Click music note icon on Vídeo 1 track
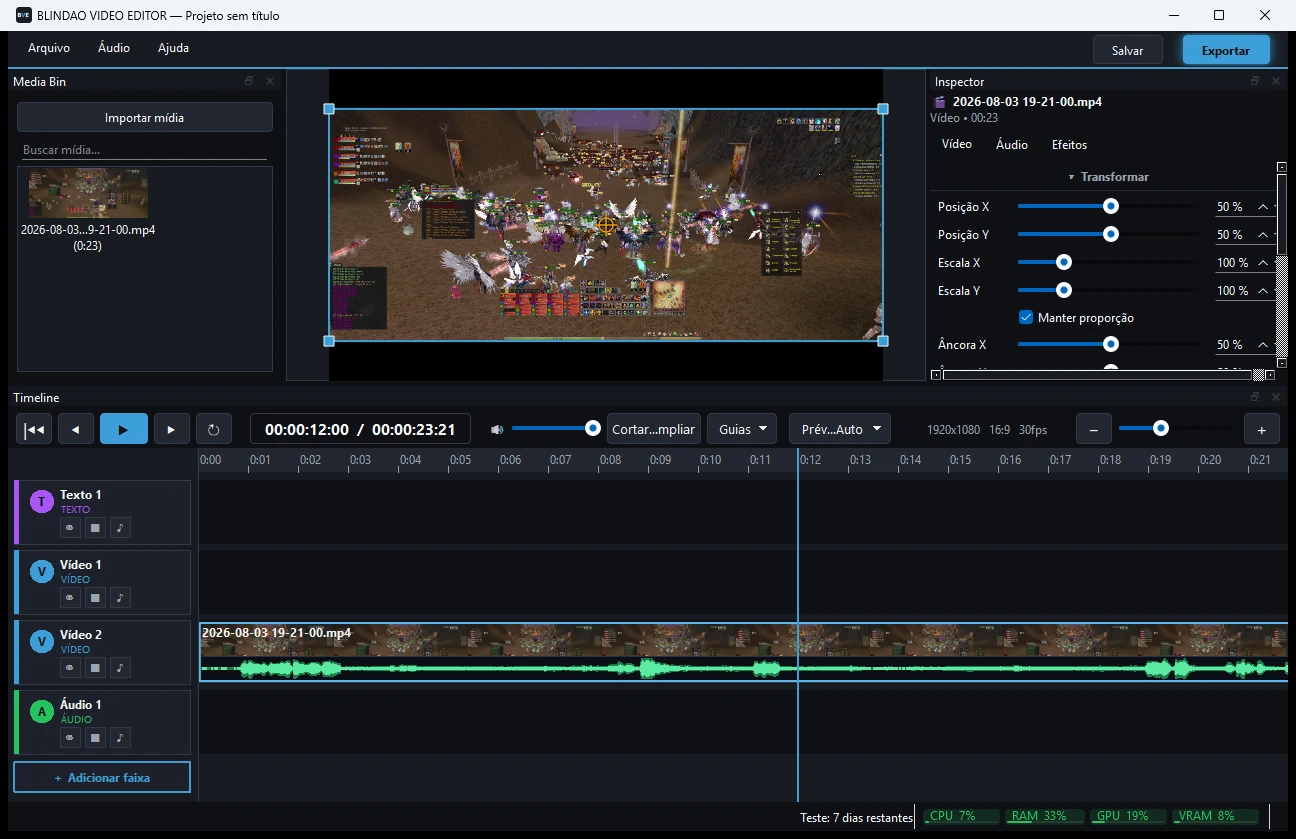The image size is (1296, 839). pos(120,598)
